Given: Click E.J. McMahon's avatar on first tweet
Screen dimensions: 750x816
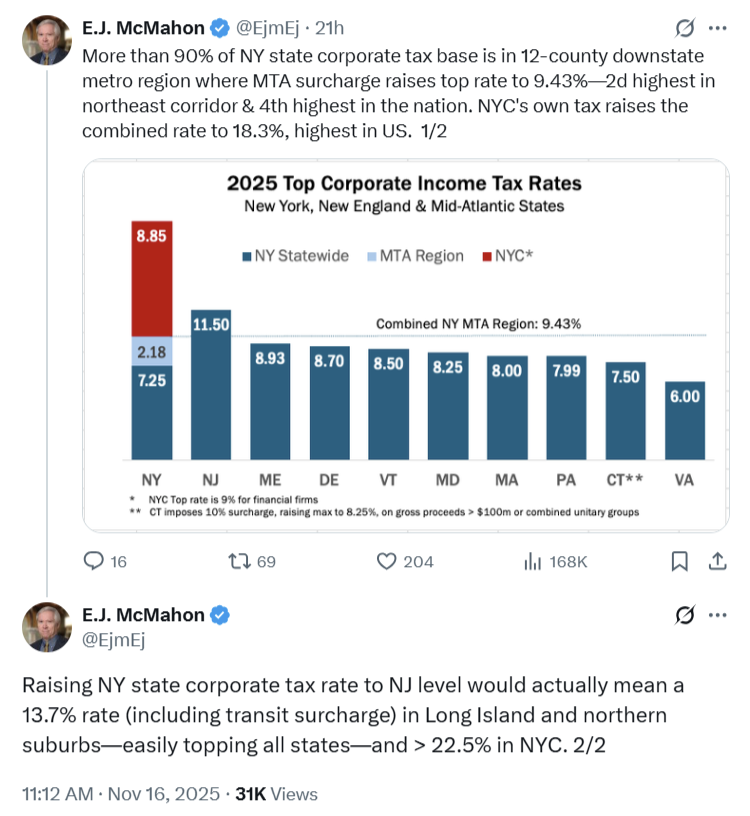Looking at the screenshot, I should [47, 40].
